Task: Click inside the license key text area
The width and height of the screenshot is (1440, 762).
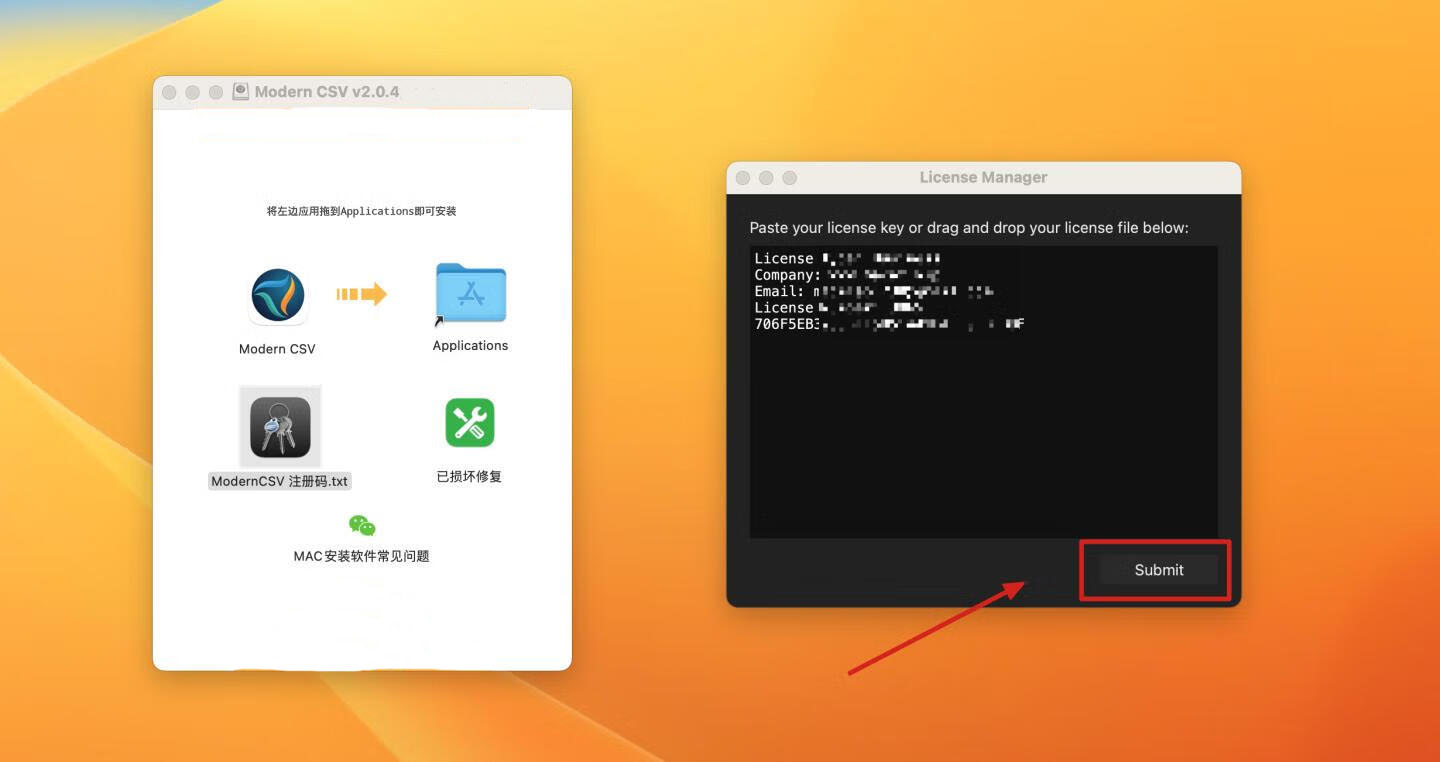Action: (984, 392)
